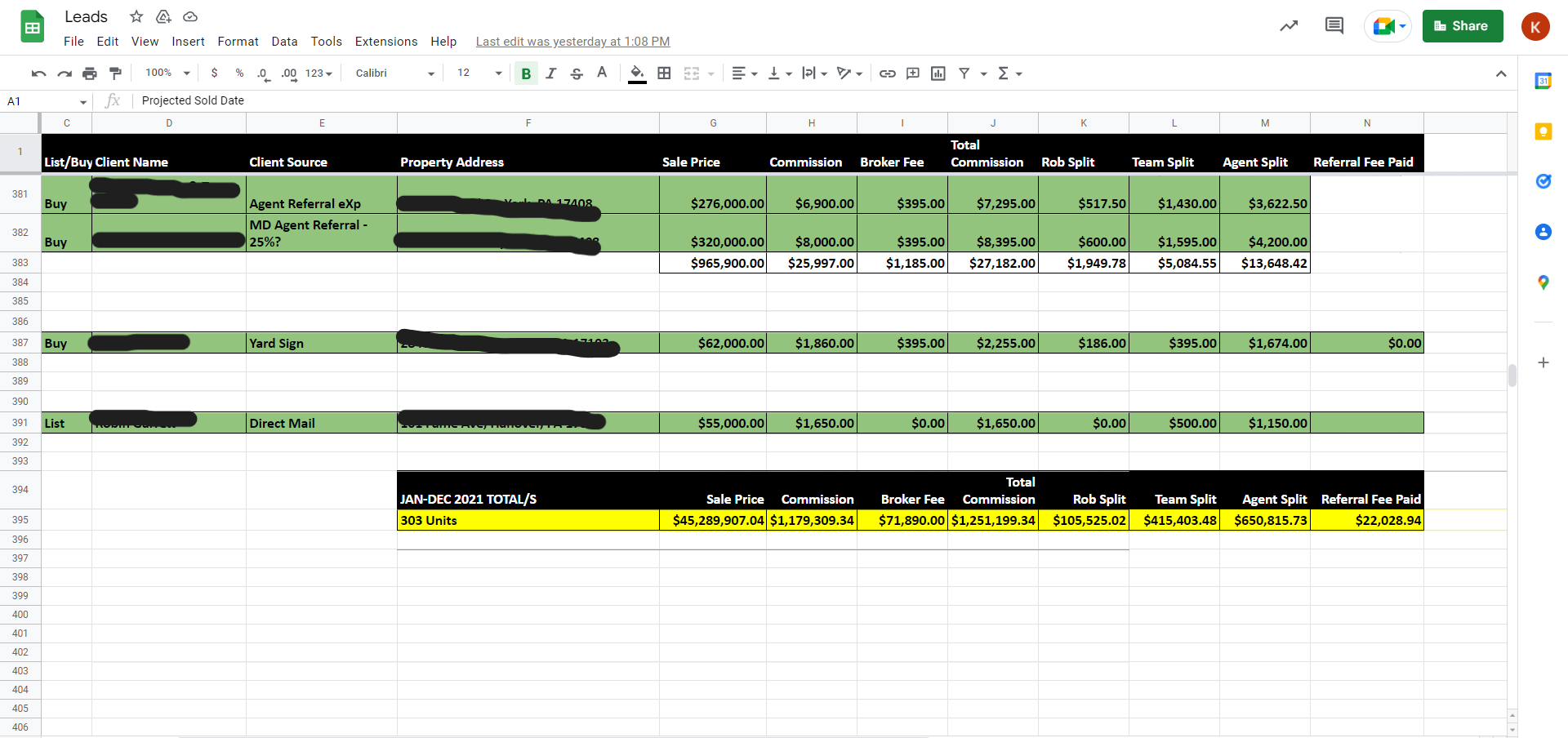Open the View menu

[x=145, y=42]
